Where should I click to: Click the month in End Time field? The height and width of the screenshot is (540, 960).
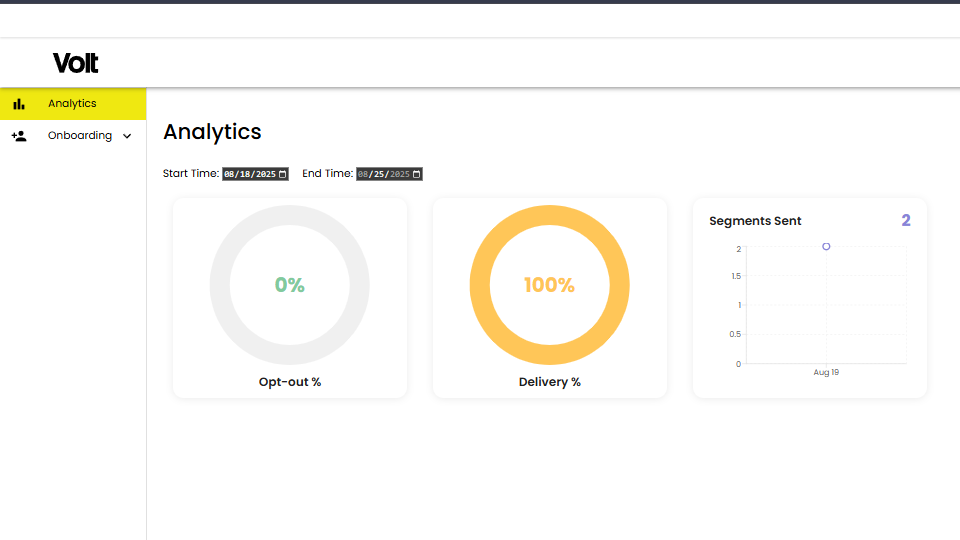pyautogui.click(x=363, y=174)
